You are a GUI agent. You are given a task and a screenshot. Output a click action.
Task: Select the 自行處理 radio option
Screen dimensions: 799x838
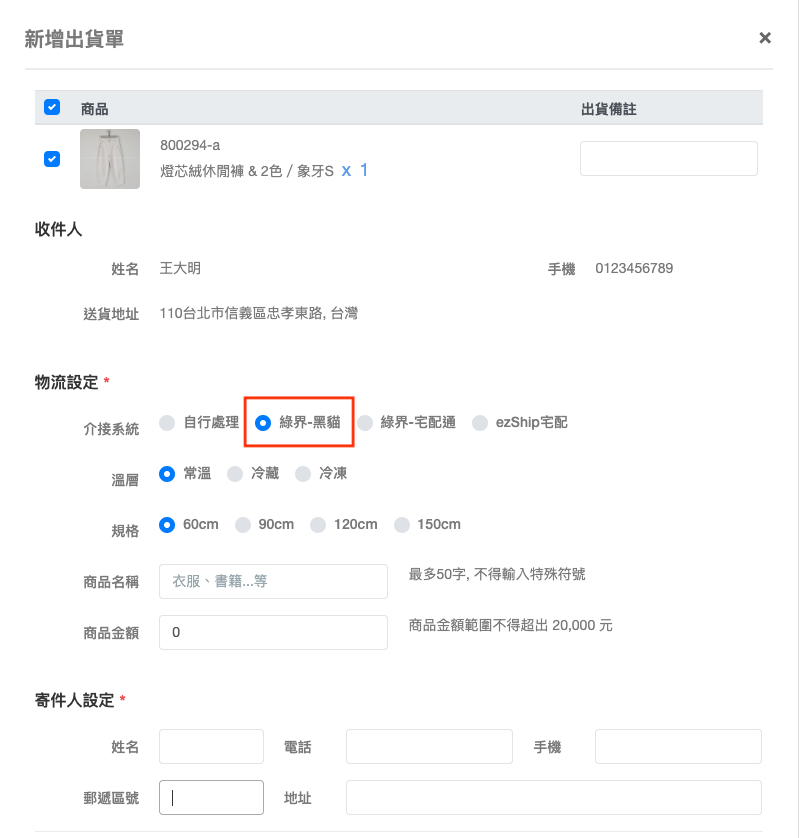(167, 423)
